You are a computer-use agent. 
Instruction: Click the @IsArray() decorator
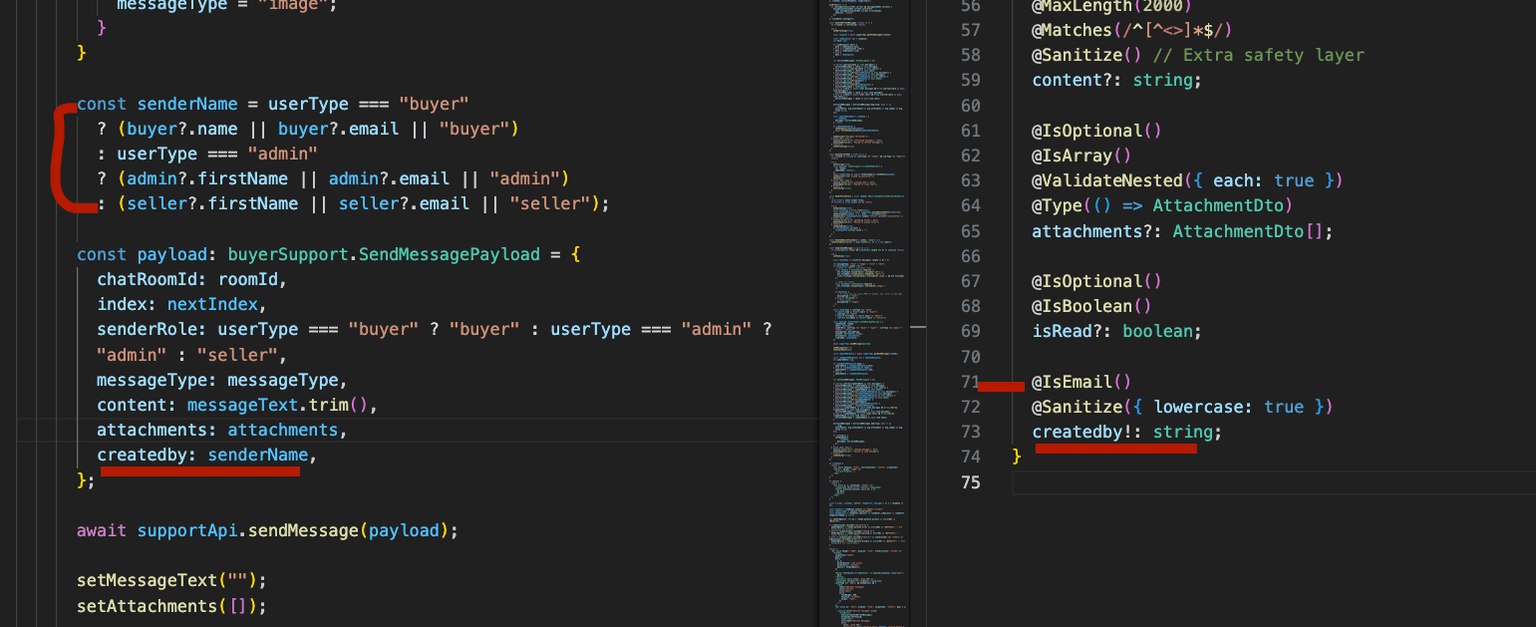(x=1081, y=155)
